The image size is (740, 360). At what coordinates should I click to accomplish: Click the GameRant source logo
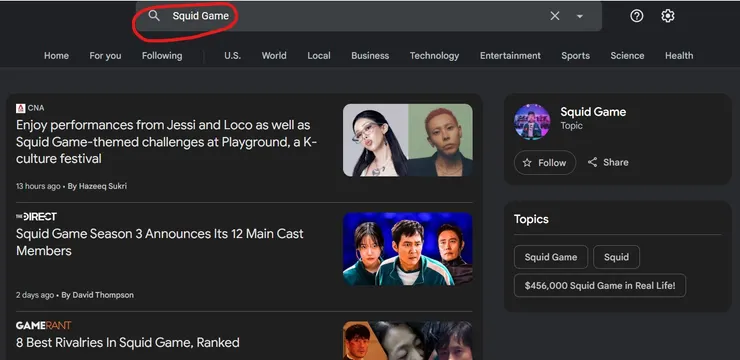(x=43, y=326)
